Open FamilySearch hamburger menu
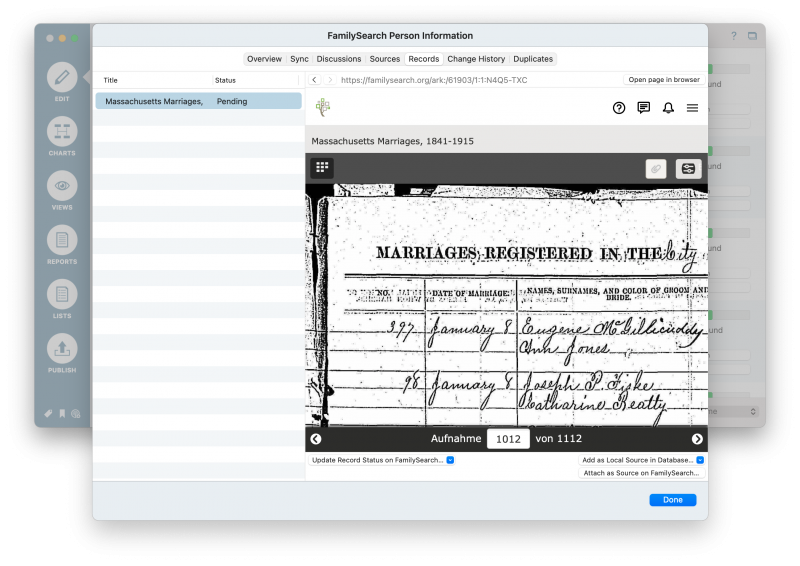800x566 pixels. pos(692,108)
